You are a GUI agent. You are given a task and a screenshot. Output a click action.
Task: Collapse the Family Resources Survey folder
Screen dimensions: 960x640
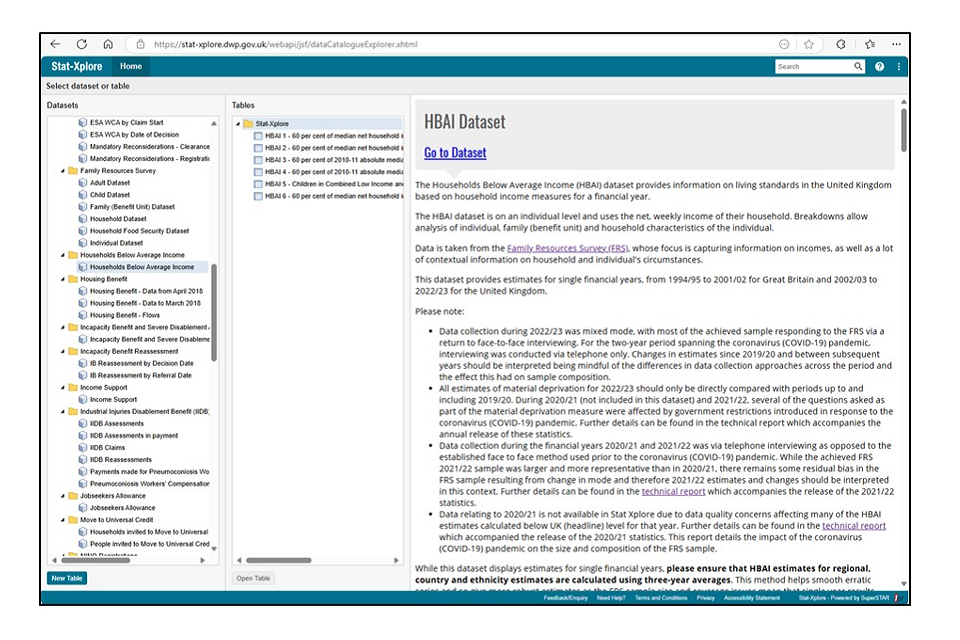63,171
